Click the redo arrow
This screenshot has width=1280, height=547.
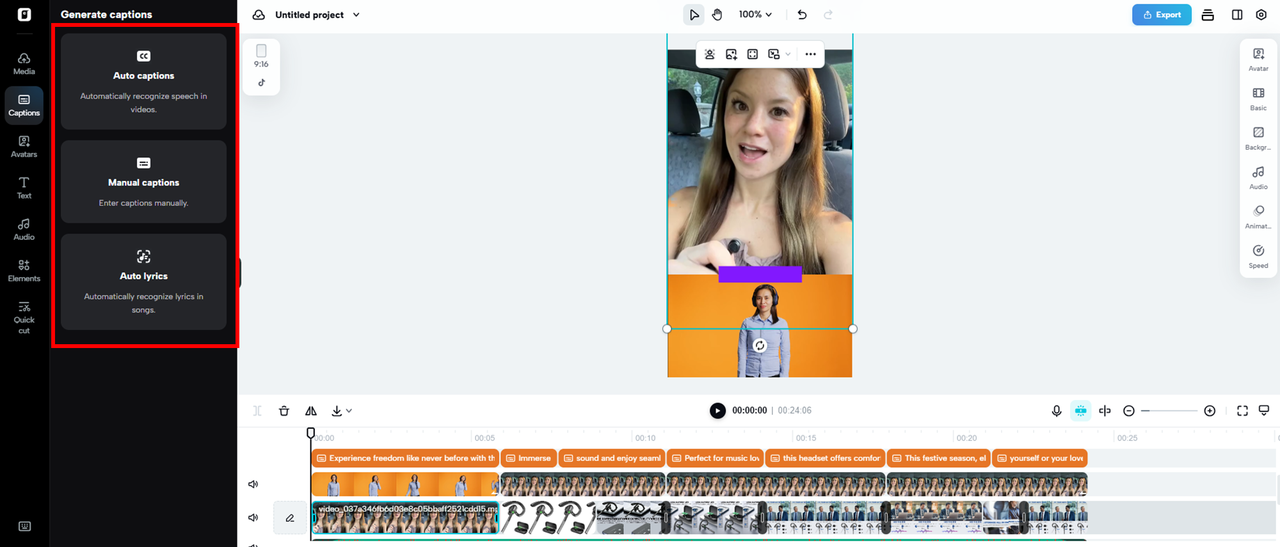[827, 15]
